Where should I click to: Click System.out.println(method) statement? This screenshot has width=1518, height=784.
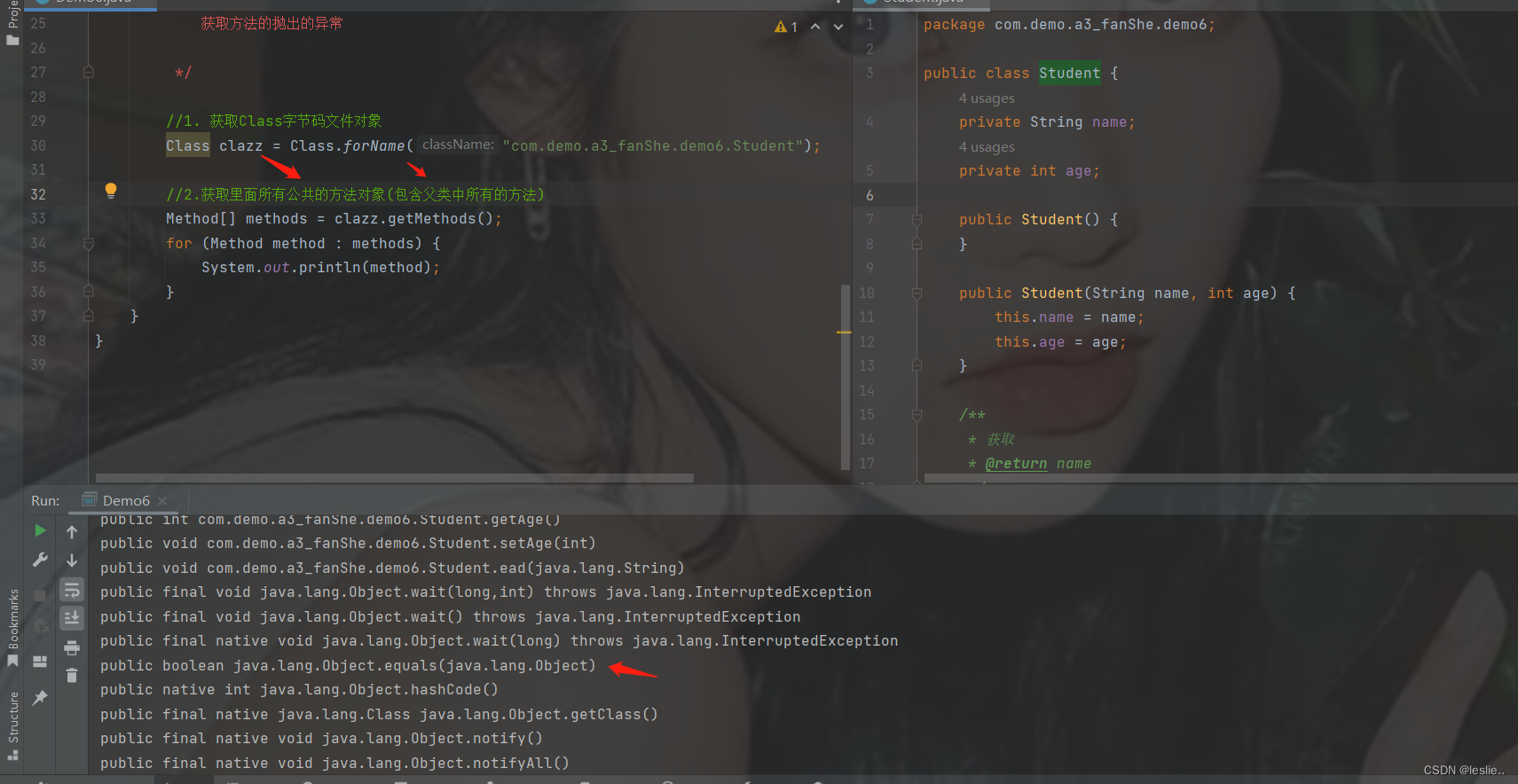(319, 267)
